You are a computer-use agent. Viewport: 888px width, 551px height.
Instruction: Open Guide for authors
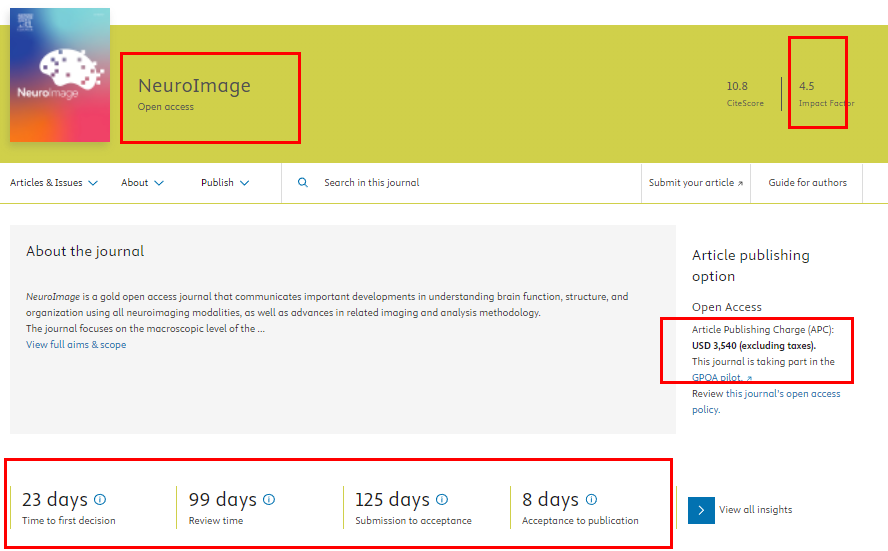pos(807,183)
